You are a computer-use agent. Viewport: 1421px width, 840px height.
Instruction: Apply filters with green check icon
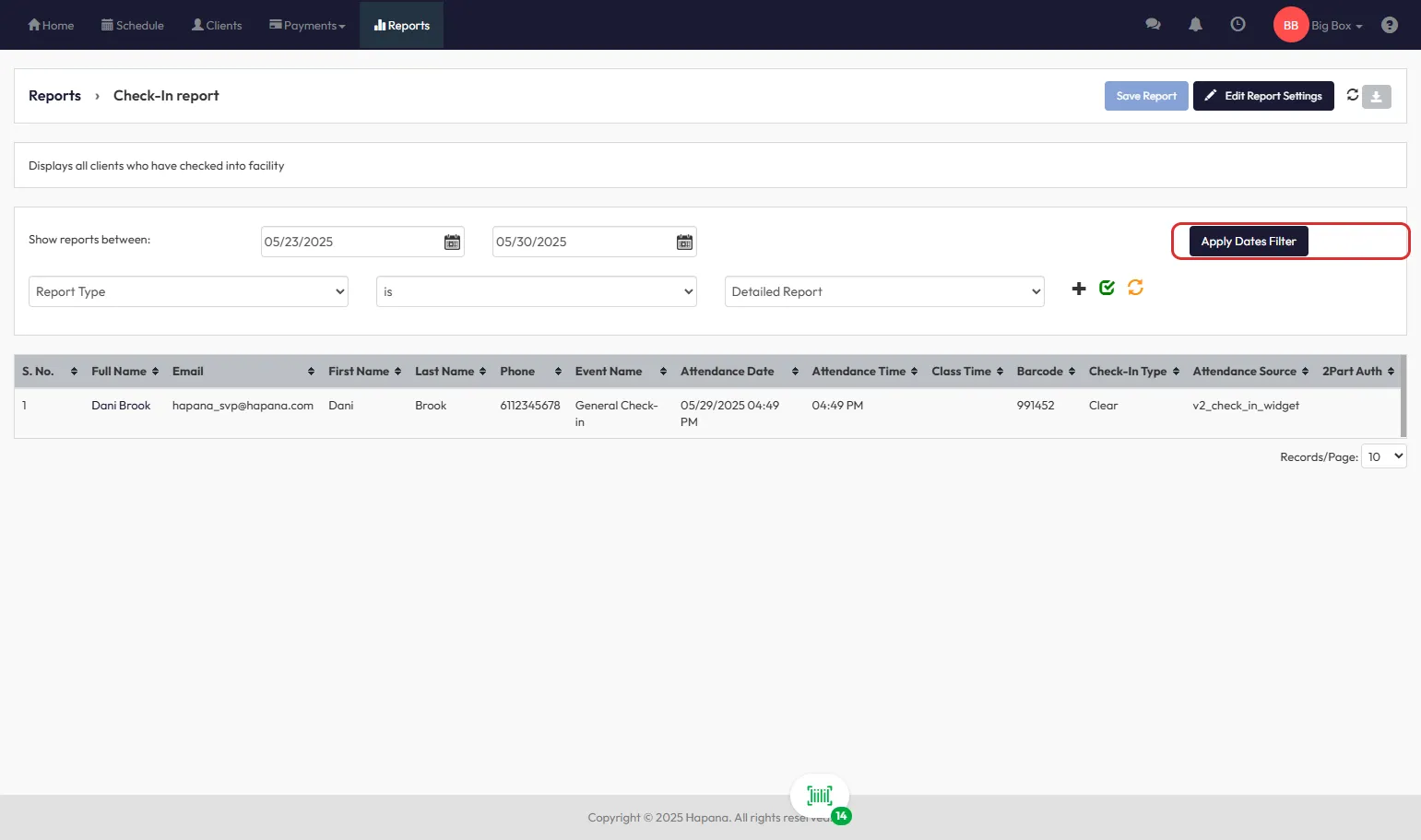click(1107, 289)
